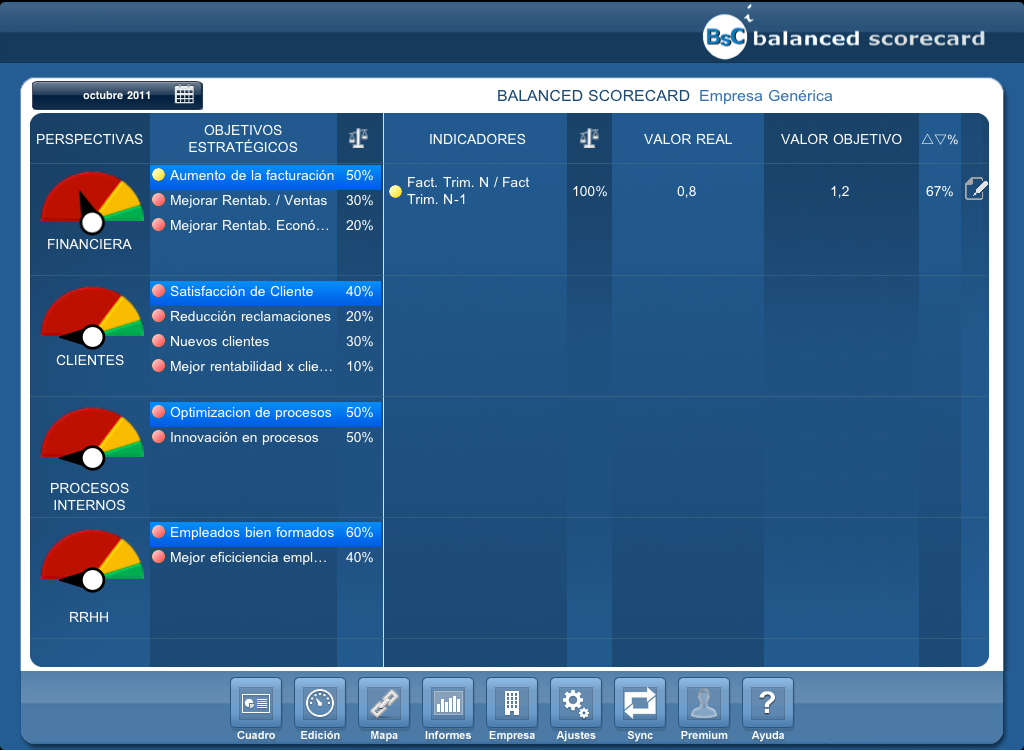Open Ajustes settings gears

[576, 704]
